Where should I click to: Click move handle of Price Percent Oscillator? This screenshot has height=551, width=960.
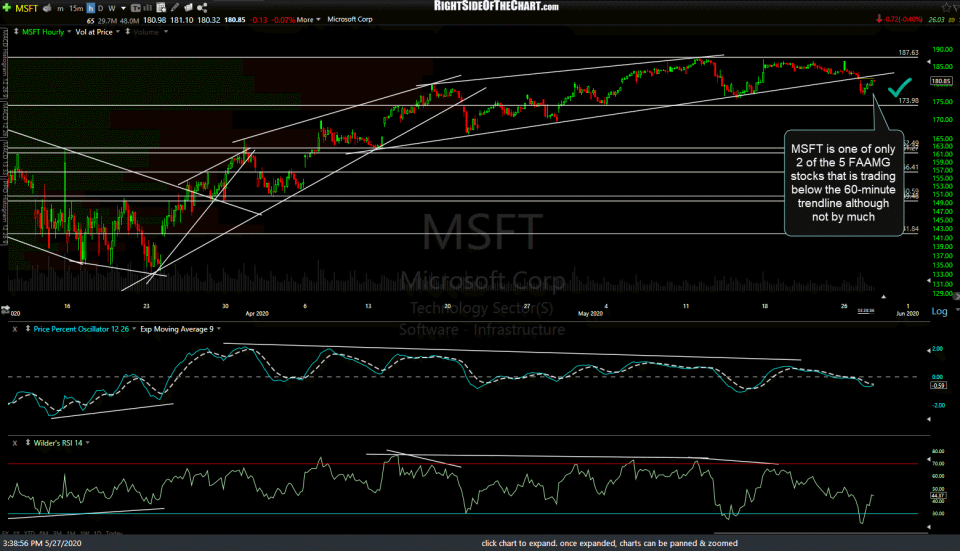click(28, 329)
